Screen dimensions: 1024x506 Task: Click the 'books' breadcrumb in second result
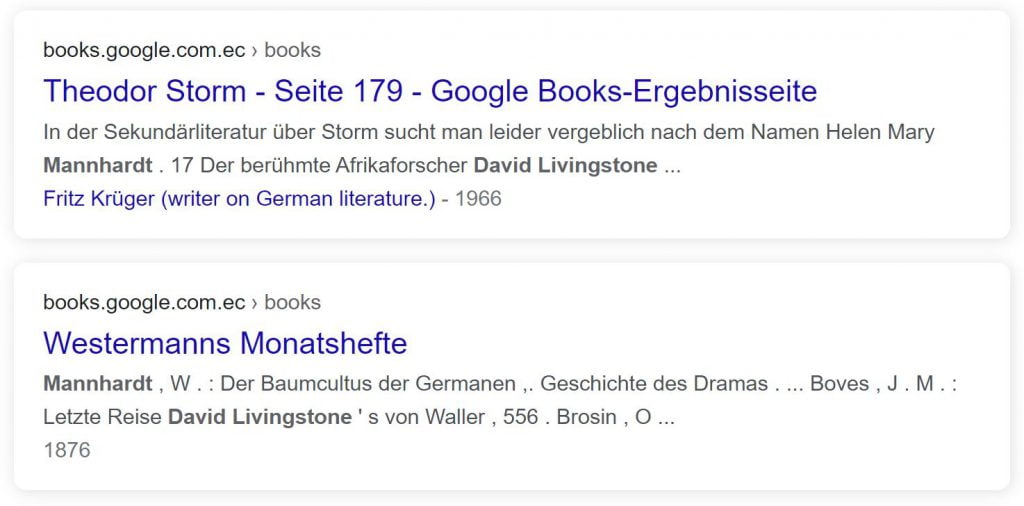click(x=292, y=302)
